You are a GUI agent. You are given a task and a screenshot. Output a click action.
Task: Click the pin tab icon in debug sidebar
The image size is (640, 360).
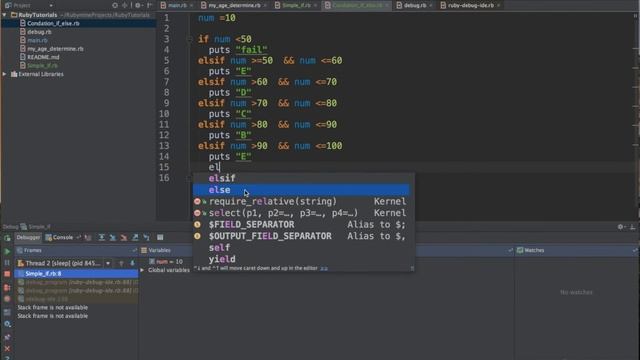(x=7, y=337)
